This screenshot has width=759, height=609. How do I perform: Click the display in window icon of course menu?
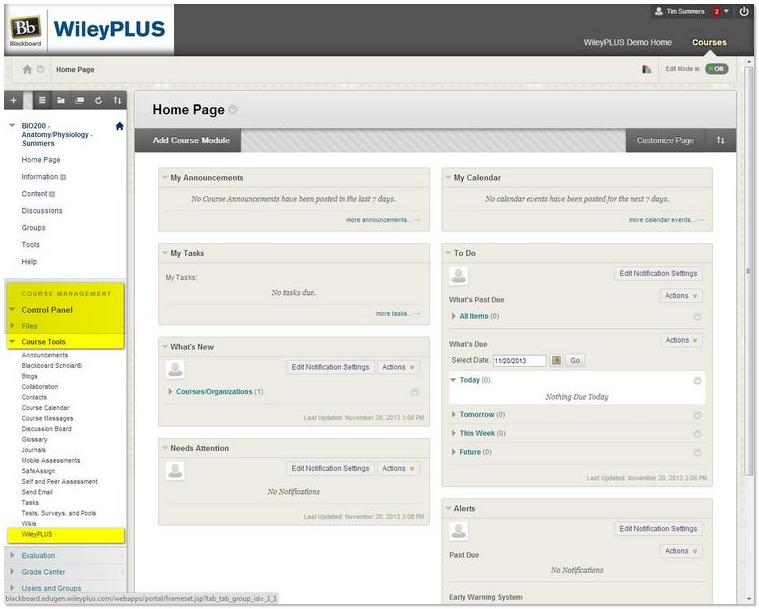point(80,100)
